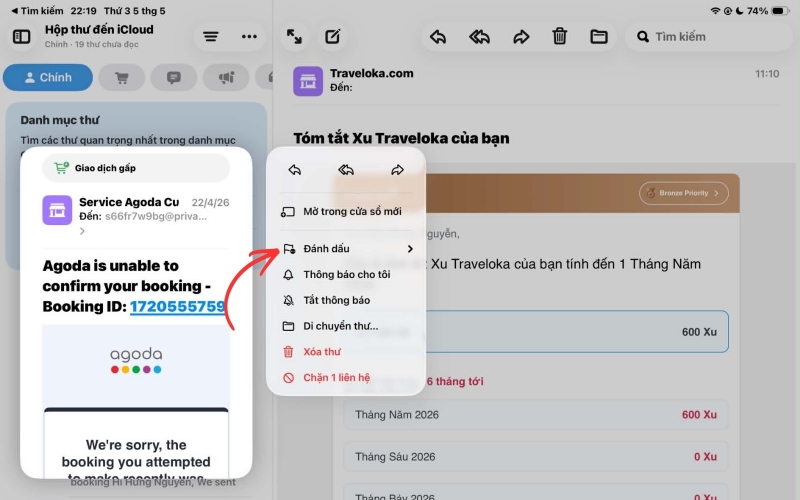
Task: Go back via Tìm kiếm status bar link
Action: click(37, 11)
